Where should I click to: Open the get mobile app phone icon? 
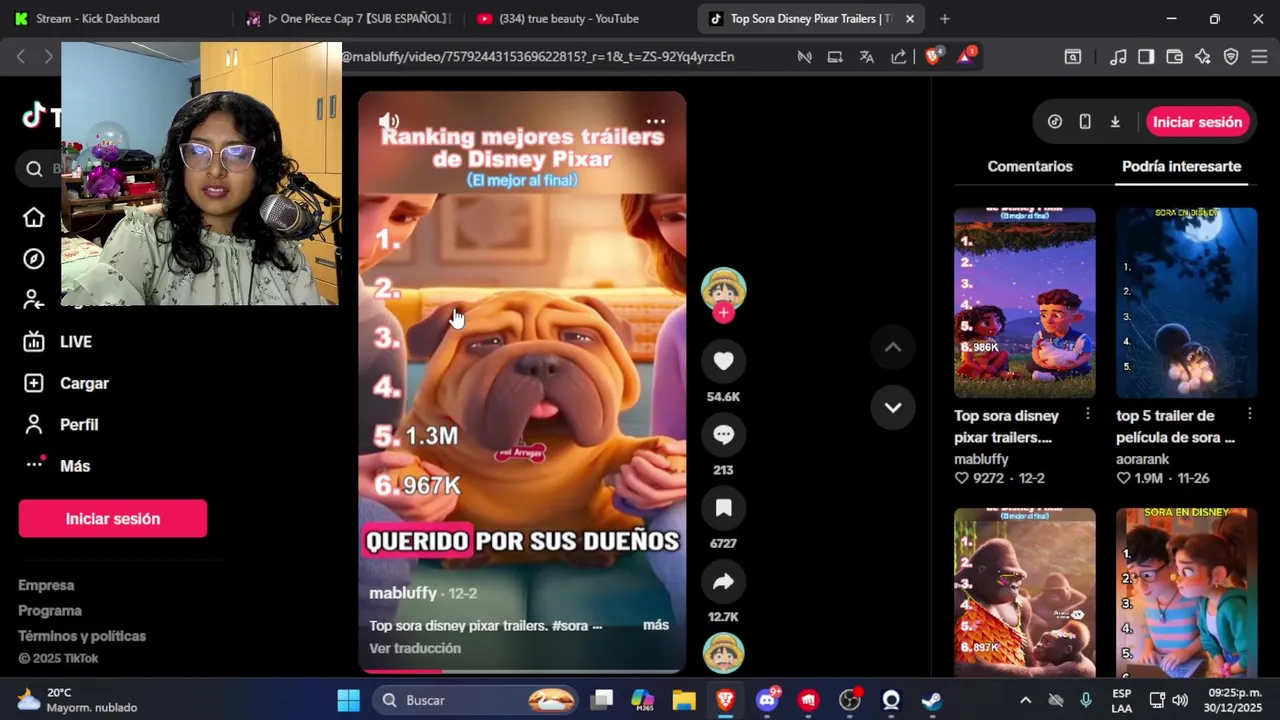[x=1084, y=122]
